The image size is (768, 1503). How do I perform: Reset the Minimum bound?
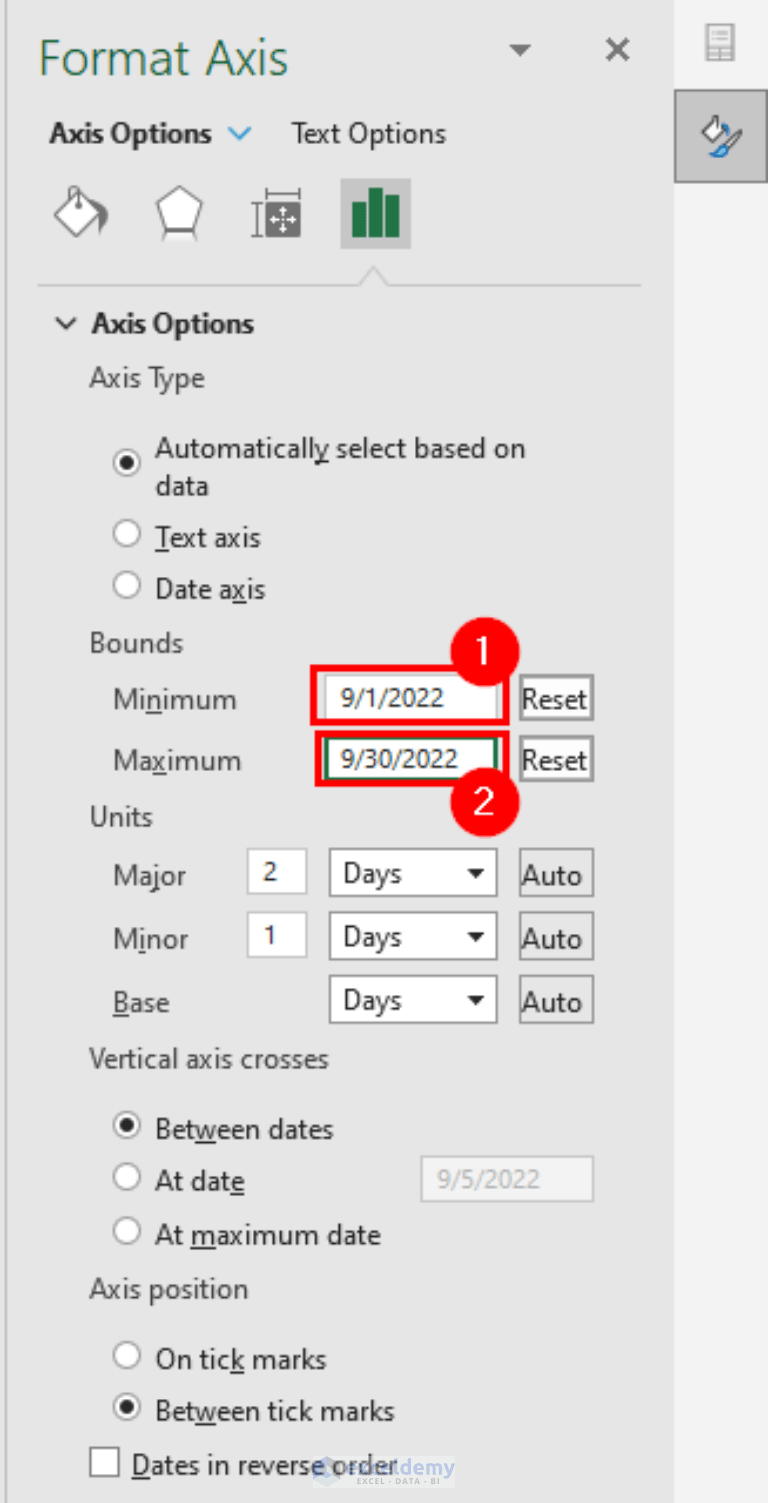click(555, 698)
